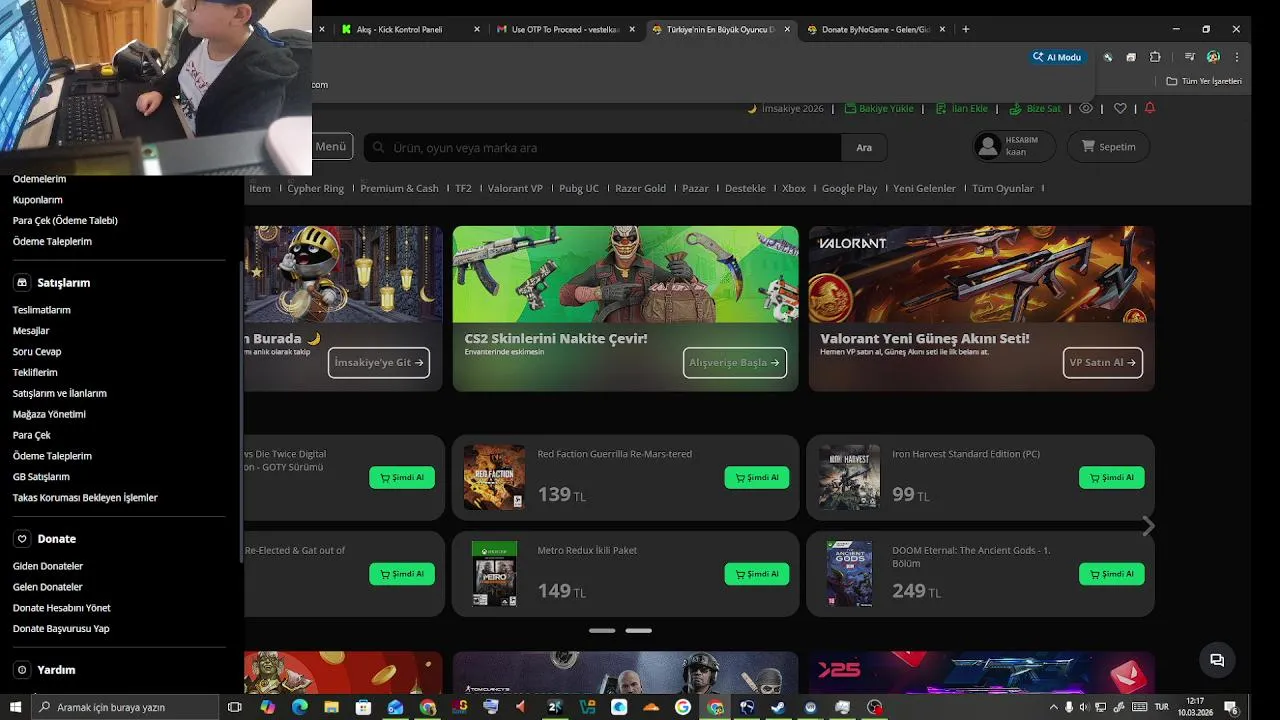This screenshot has height=720, width=1280.
Task: Focus the product search input field
Action: (602, 147)
